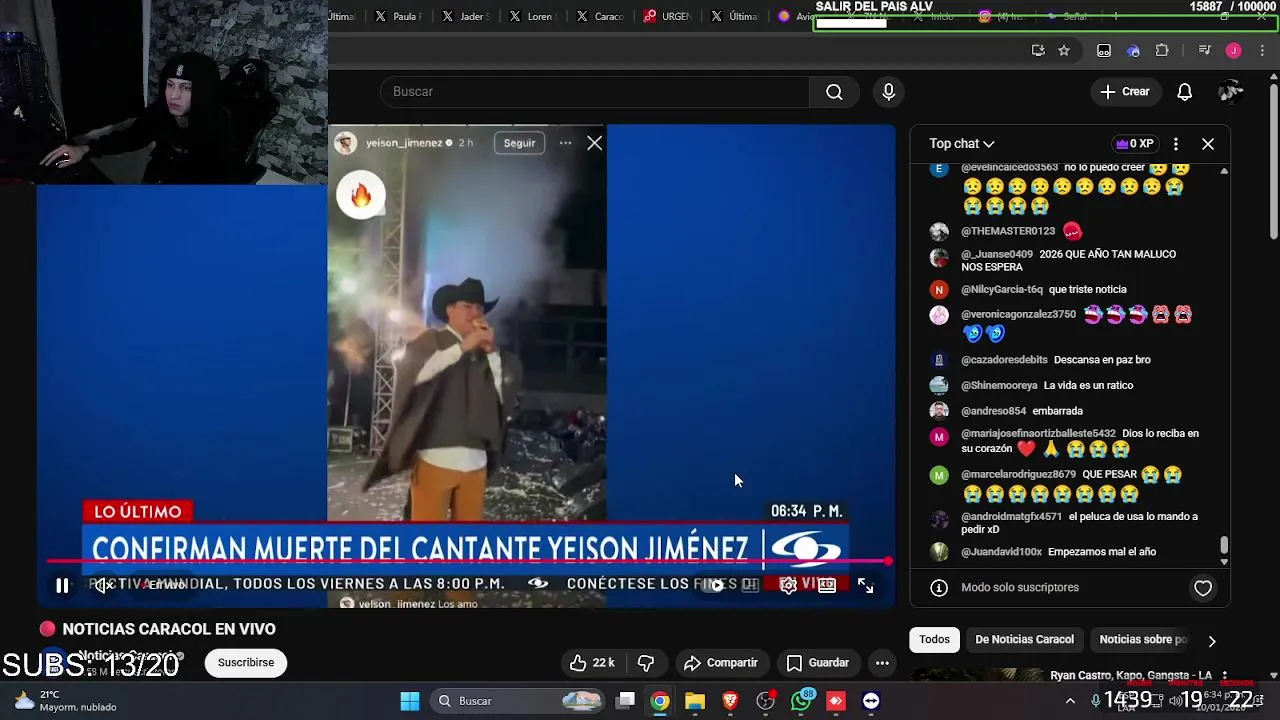Viewport: 1280px width, 720px height.
Task: Open video player settings gear
Action: click(x=788, y=586)
